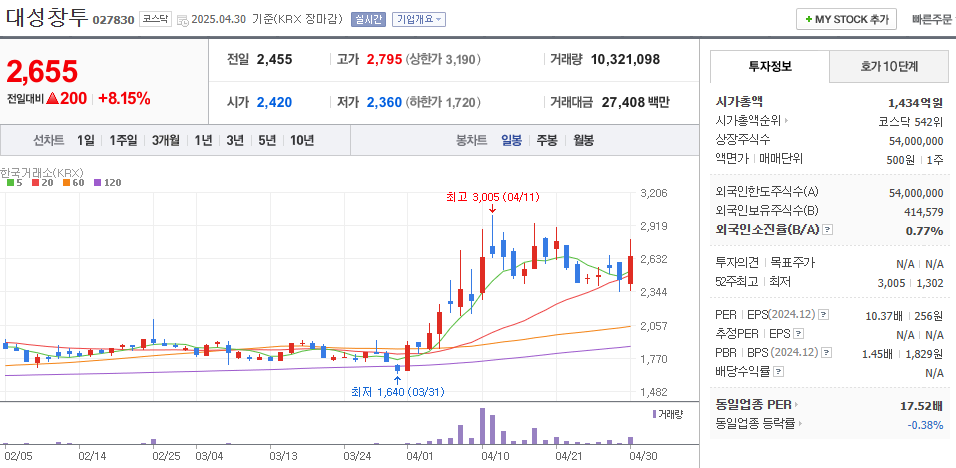This screenshot has height=468, width=956.
Task: Select the 1주일 line chart period
Action: point(123,140)
